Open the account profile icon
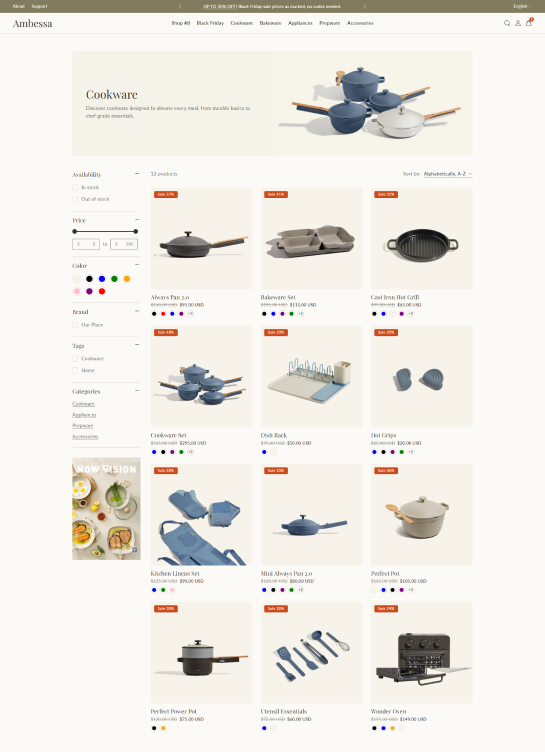The width and height of the screenshot is (545, 752). click(x=518, y=23)
